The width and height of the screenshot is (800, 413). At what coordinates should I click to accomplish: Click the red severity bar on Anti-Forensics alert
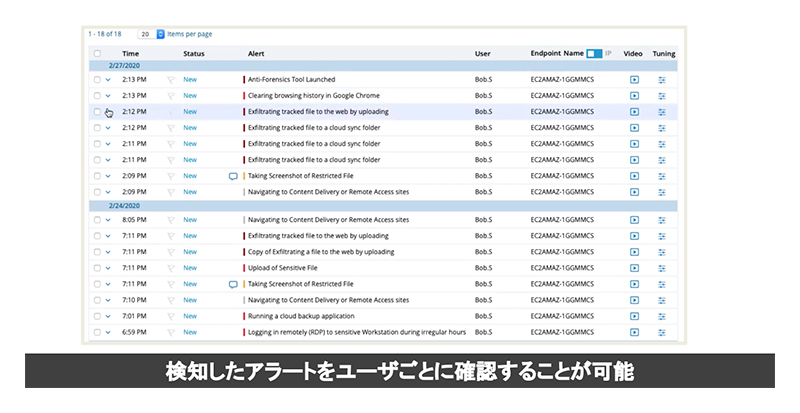[x=243, y=80]
